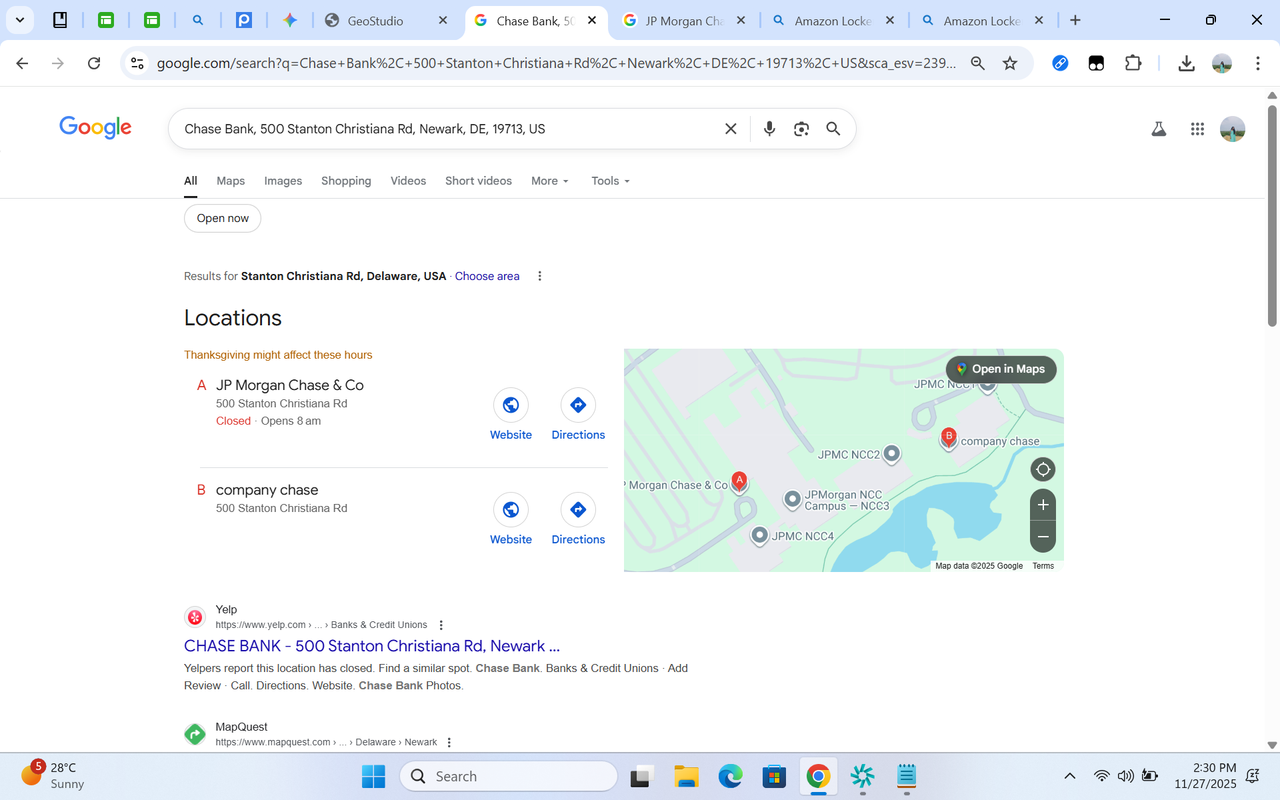Go back to previous page
1280x800 pixels.
point(22,63)
